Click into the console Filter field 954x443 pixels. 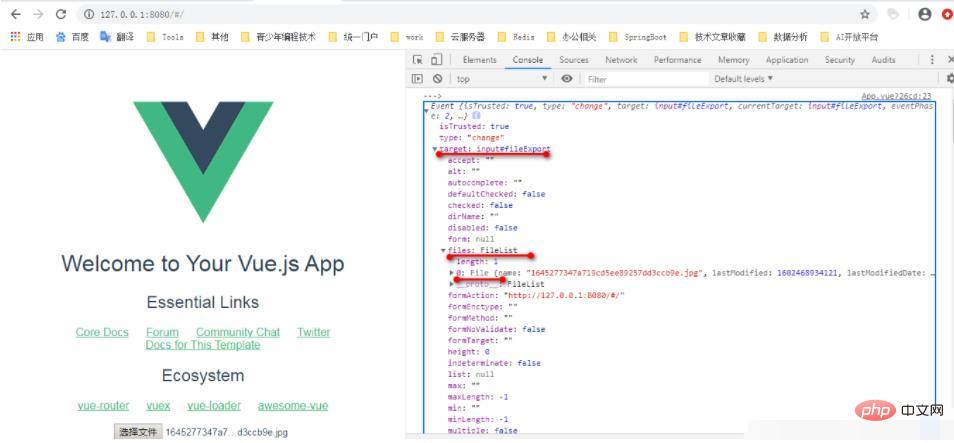(646, 78)
